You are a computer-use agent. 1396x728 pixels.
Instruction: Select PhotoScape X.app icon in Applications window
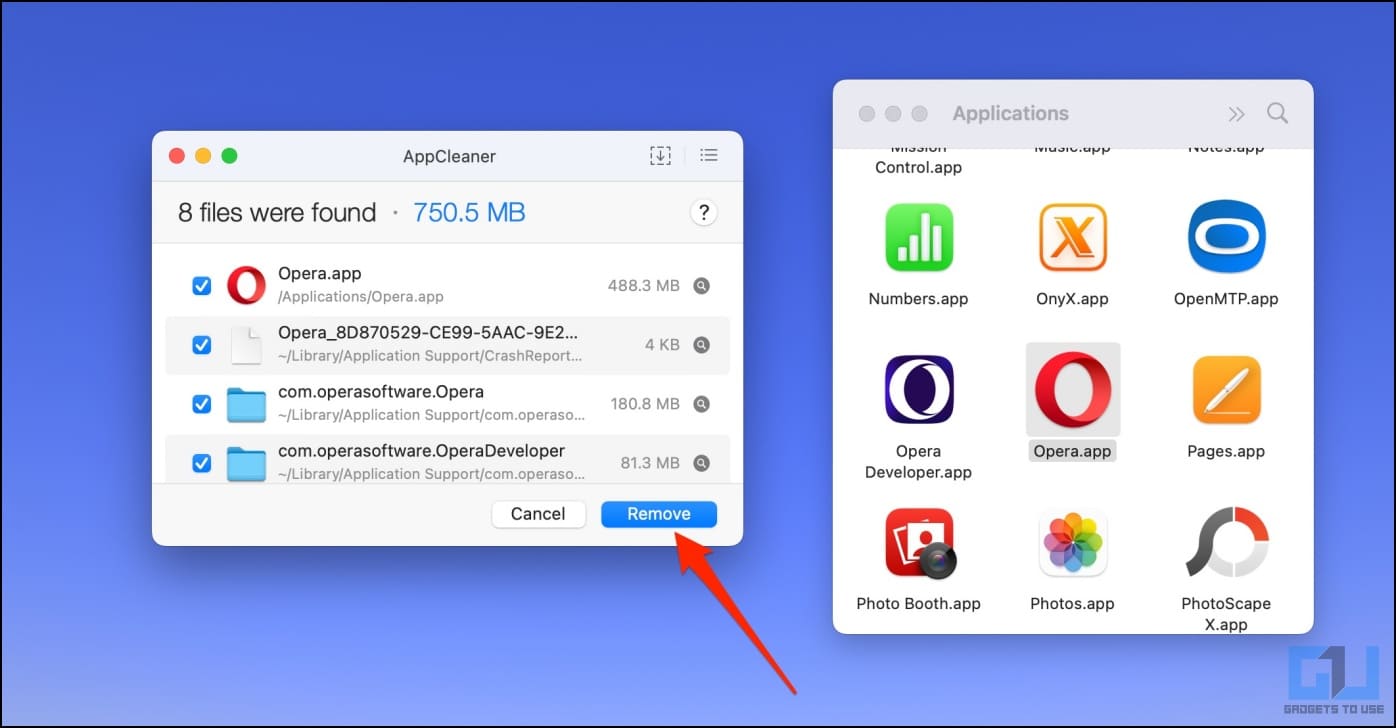(x=1227, y=543)
